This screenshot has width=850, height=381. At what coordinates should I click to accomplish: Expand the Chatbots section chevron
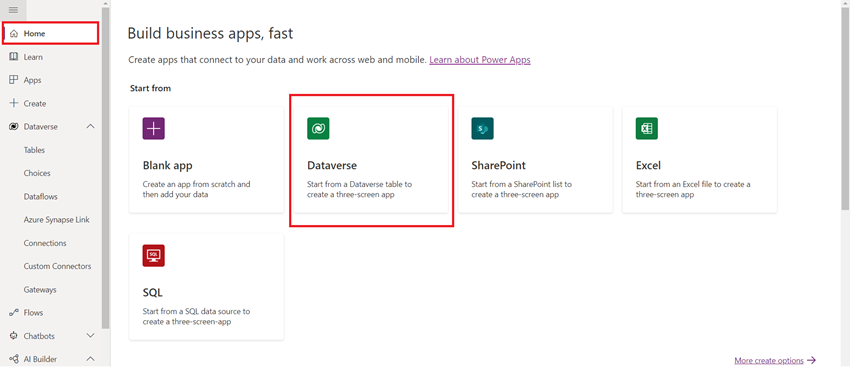91,335
